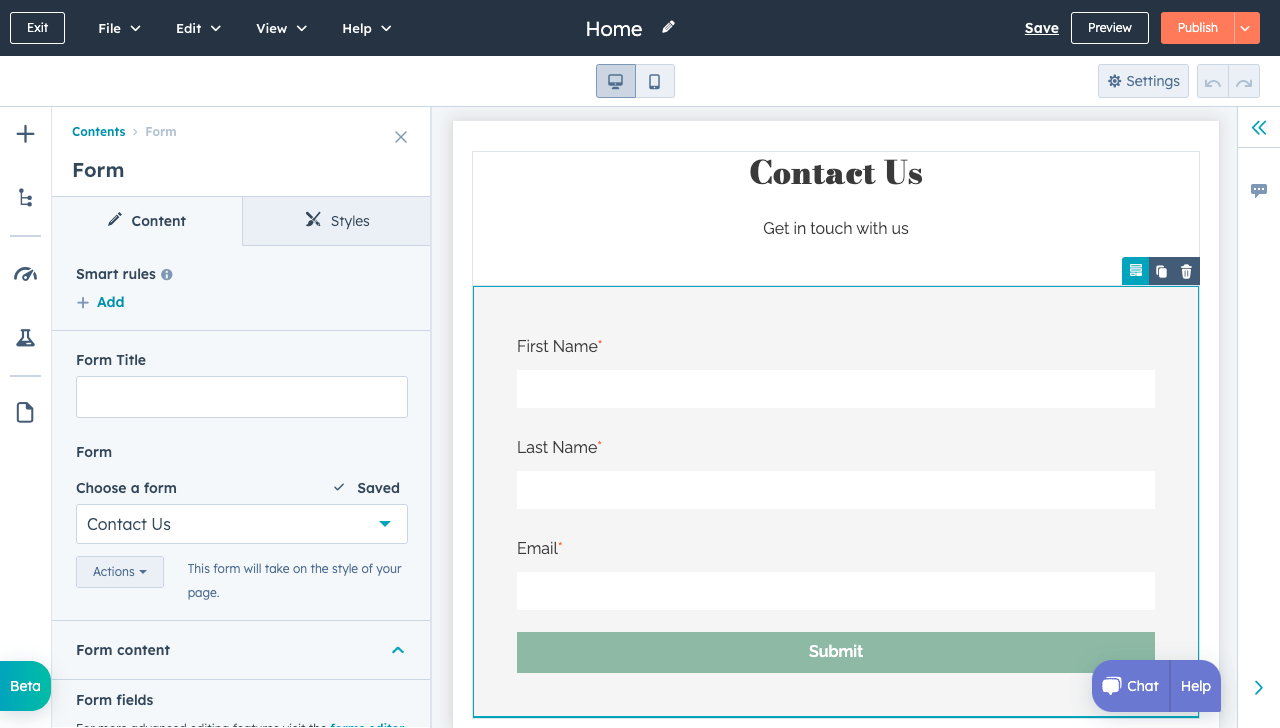Click the Preview button
The image size is (1280, 728).
[1110, 28]
